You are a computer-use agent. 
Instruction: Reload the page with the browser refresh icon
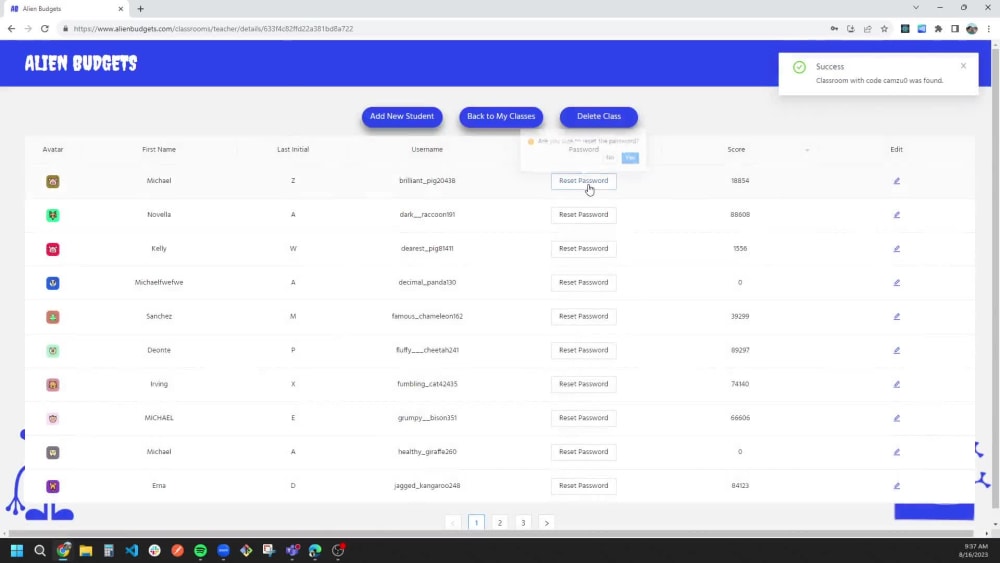[45, 29]
